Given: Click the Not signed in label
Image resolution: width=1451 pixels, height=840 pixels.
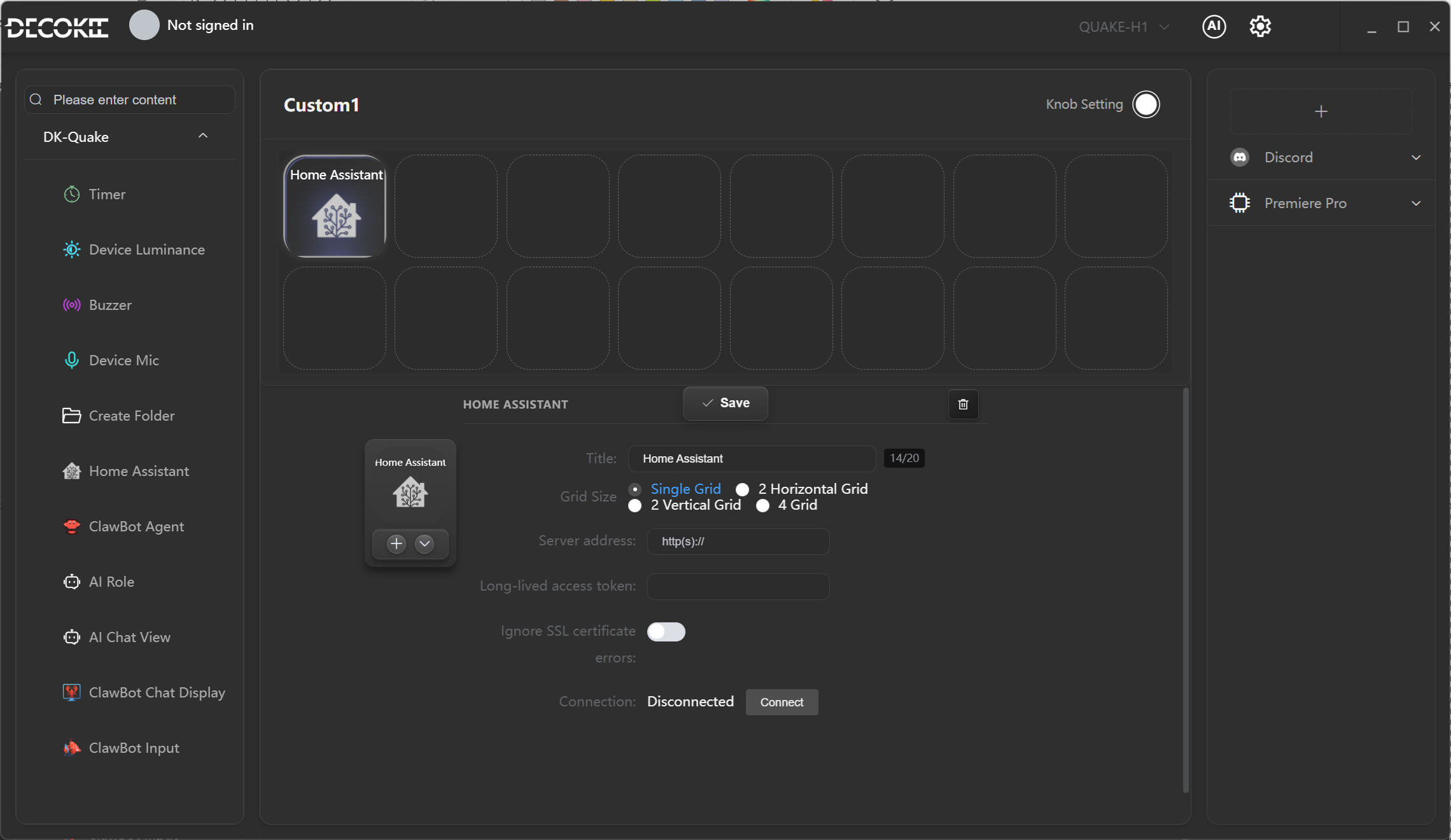Looking at the screenshot, I should pyautogui.click(x=210, y=25).
